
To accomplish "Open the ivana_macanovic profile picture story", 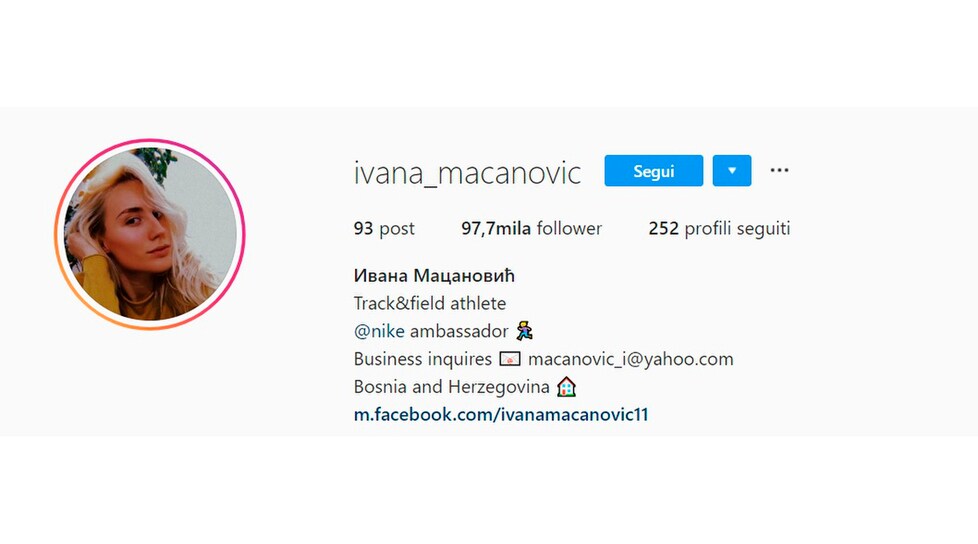I will (150, 235).
